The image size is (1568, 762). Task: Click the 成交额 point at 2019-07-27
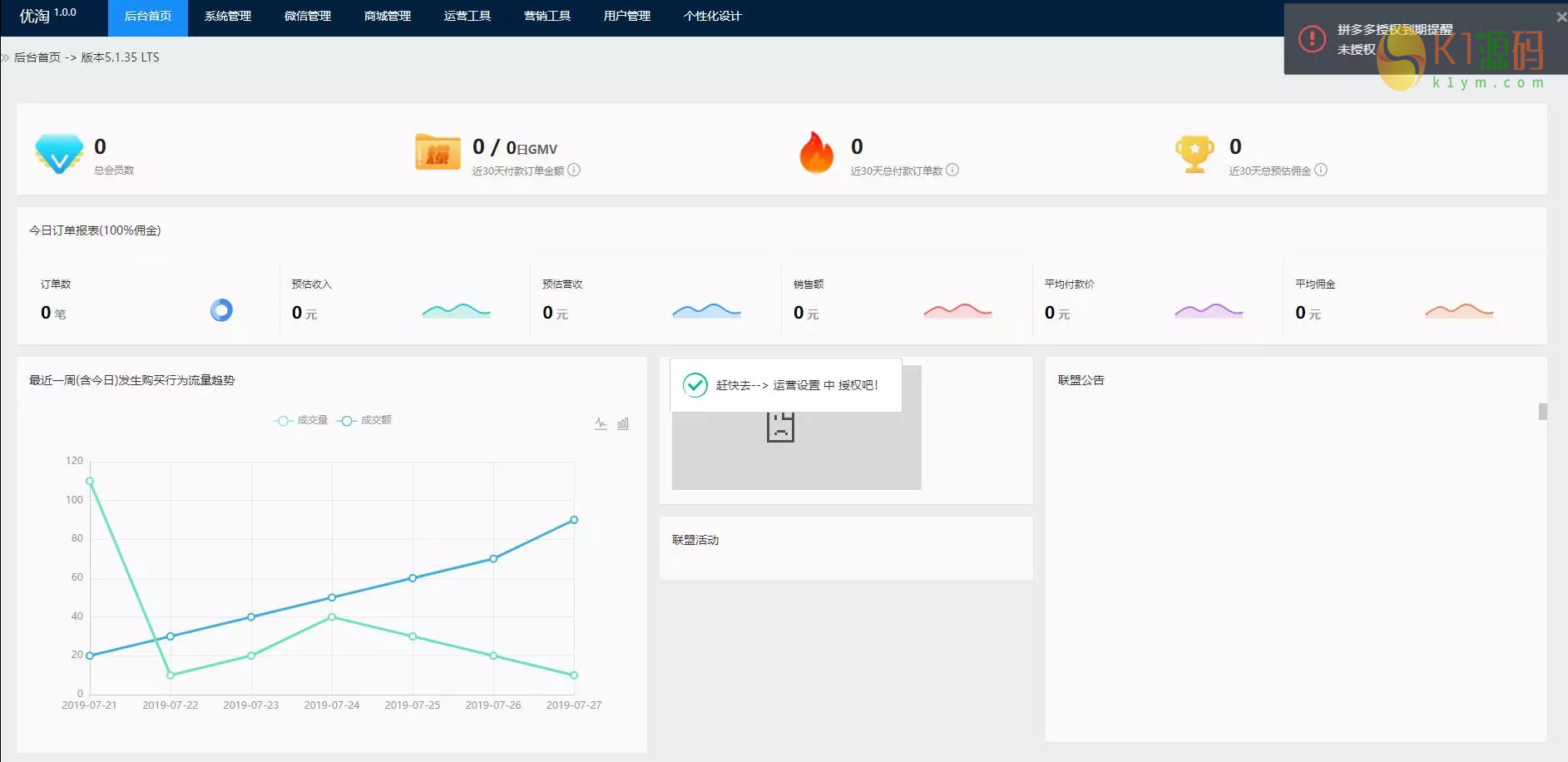pos(574,520)
